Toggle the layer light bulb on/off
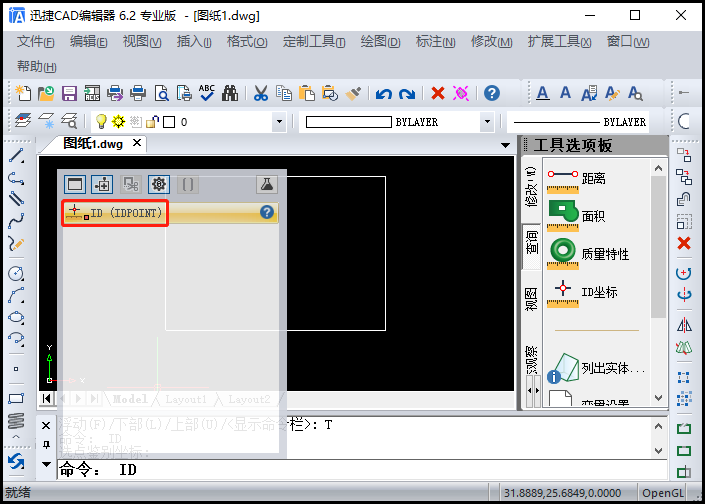705x504 pixels. [100, 122]
